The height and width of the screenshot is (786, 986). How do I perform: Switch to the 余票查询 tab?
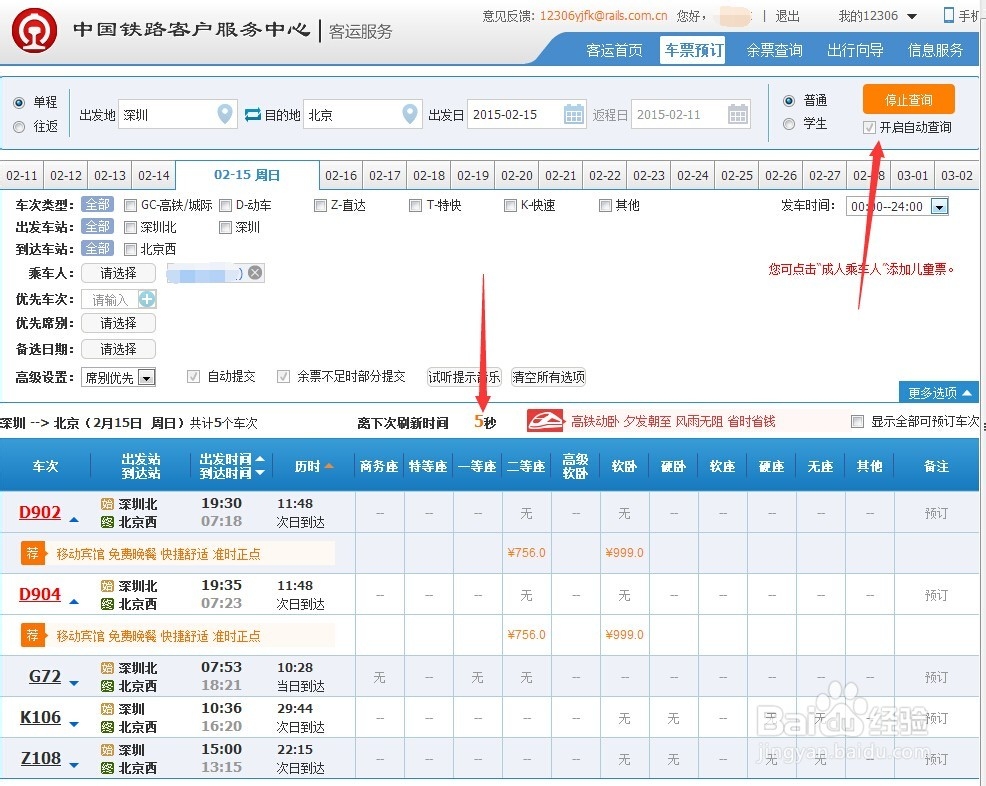pyautogui.click(x=774, y=50)
